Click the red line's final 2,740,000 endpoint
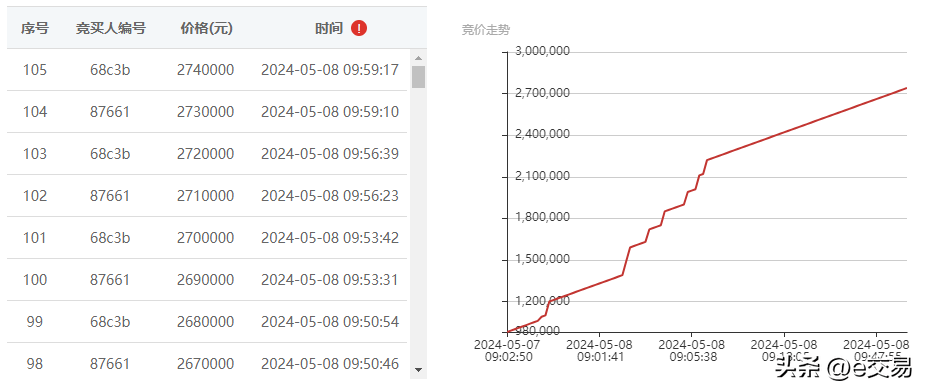Image resolution: width=925 pixels, height=391 pixels. click(x=906, y=88)
